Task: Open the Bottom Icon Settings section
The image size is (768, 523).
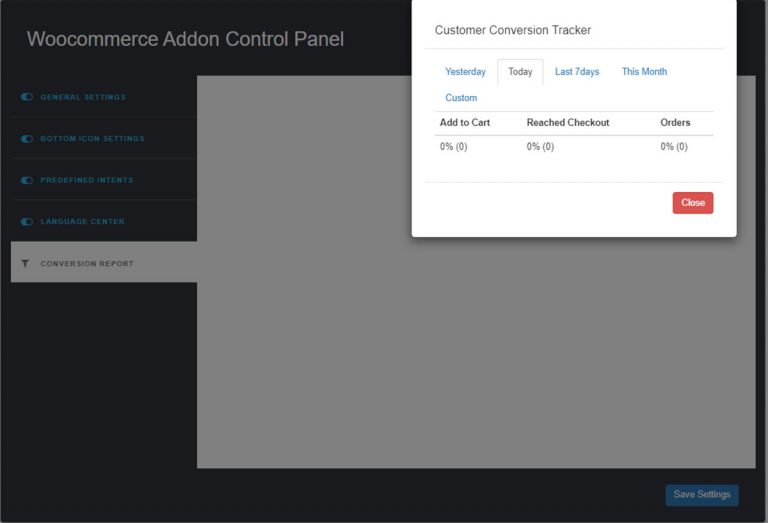Action: pyautogui.click(x=104, y=139)
